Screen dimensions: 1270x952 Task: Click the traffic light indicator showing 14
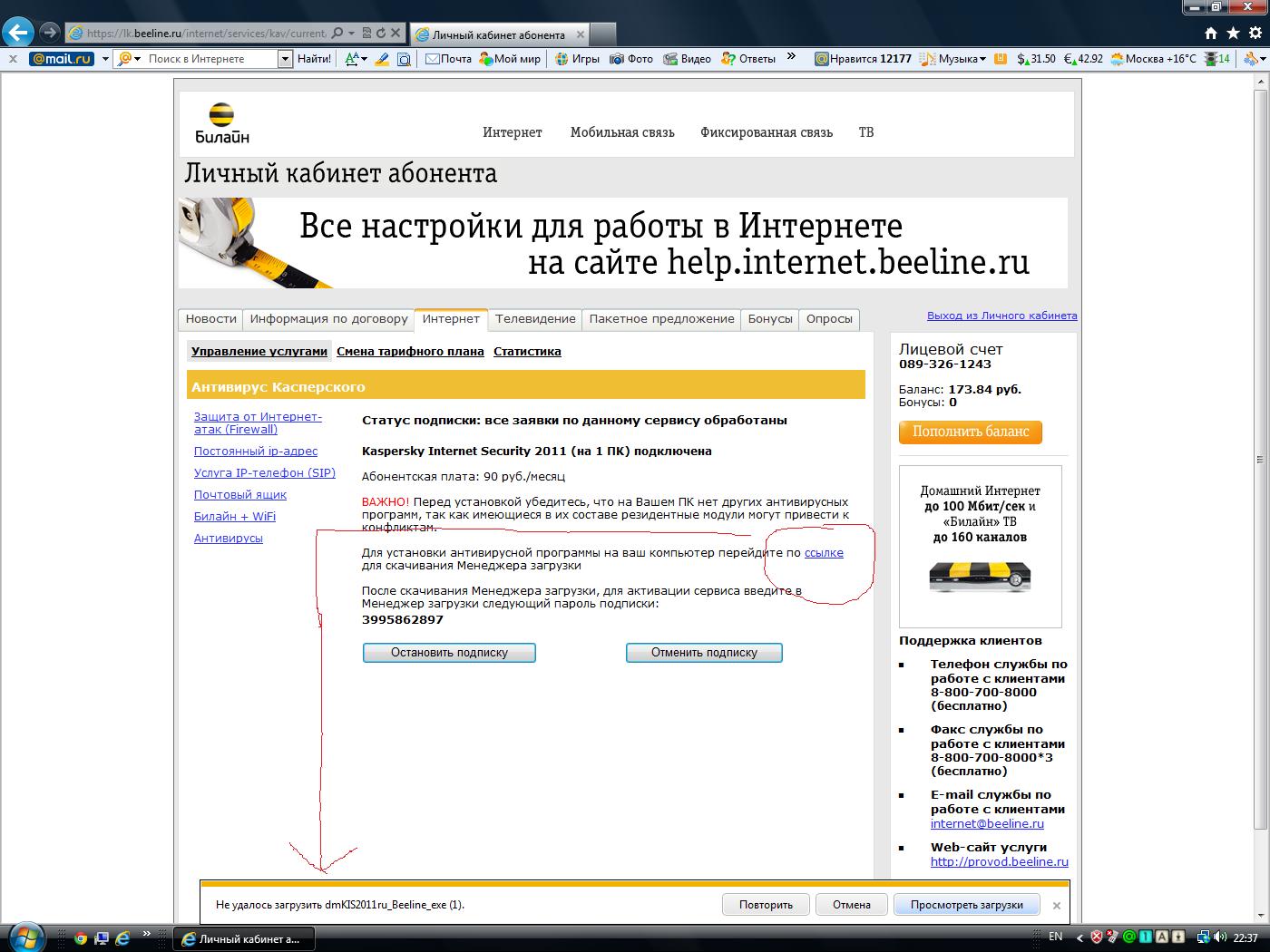pos(1217,59)
